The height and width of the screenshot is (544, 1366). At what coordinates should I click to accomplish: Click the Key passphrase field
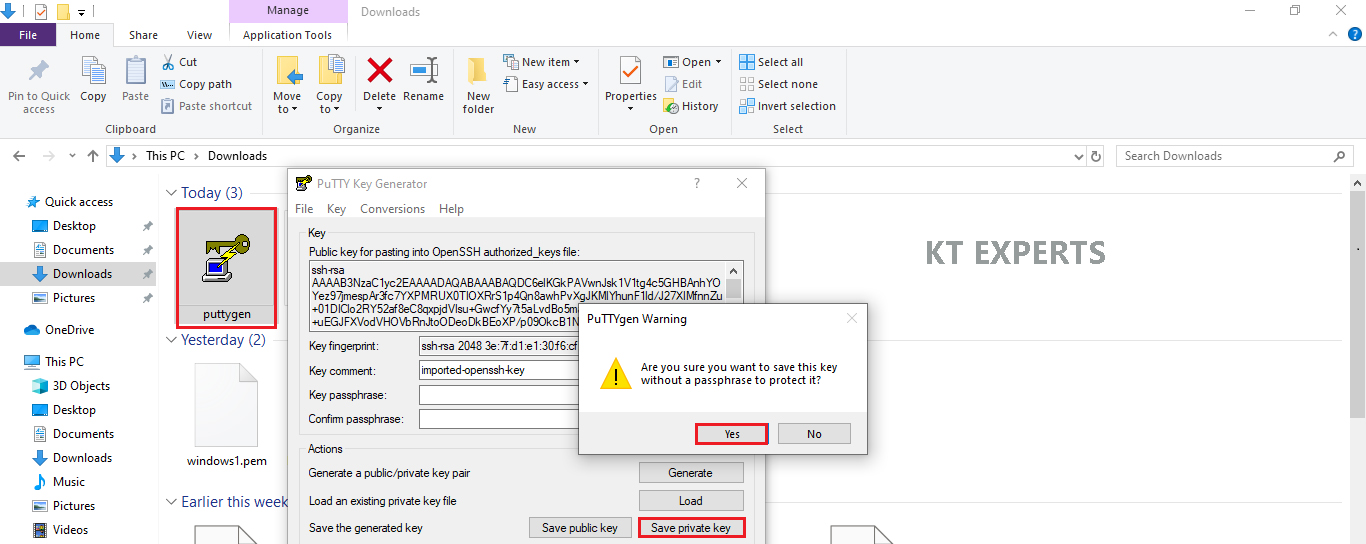500,395
